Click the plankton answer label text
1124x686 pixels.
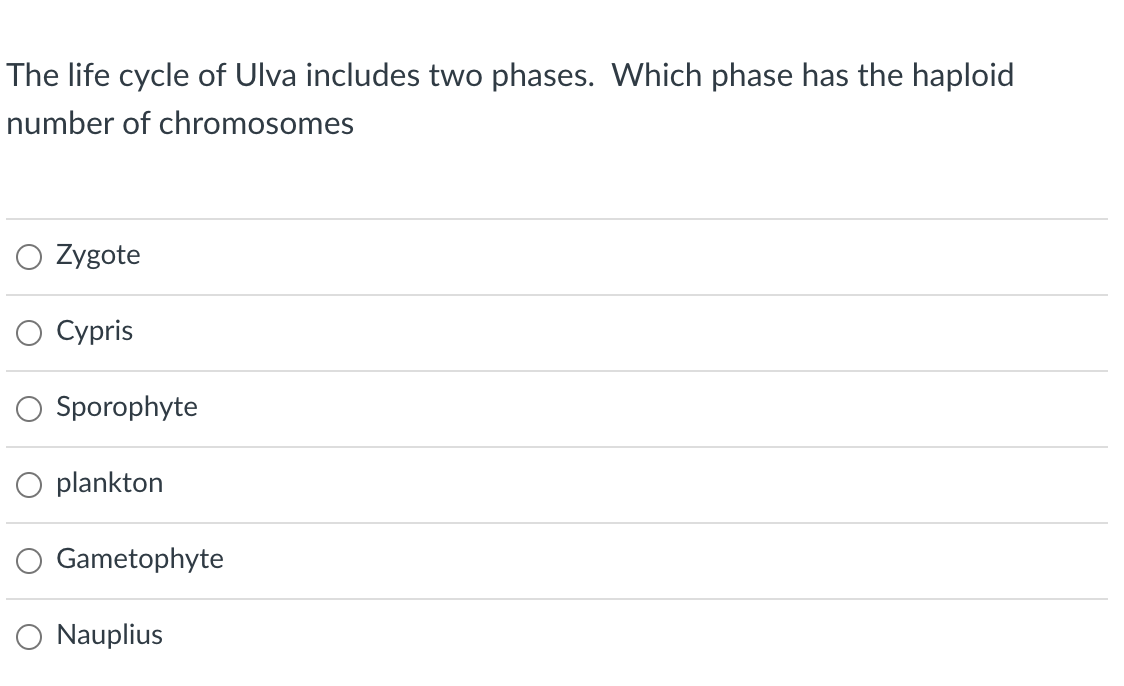pos(110,483)
